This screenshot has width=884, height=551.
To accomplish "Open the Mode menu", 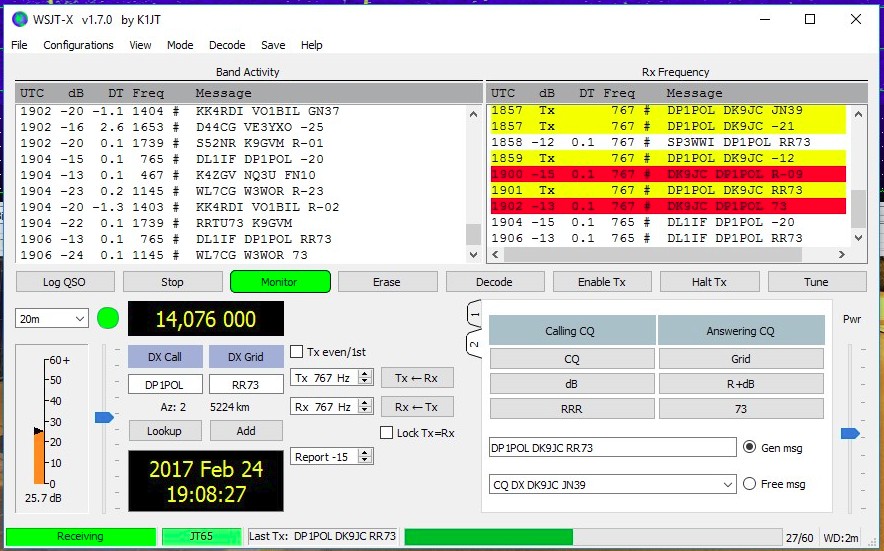I will (x=180, y=45).
